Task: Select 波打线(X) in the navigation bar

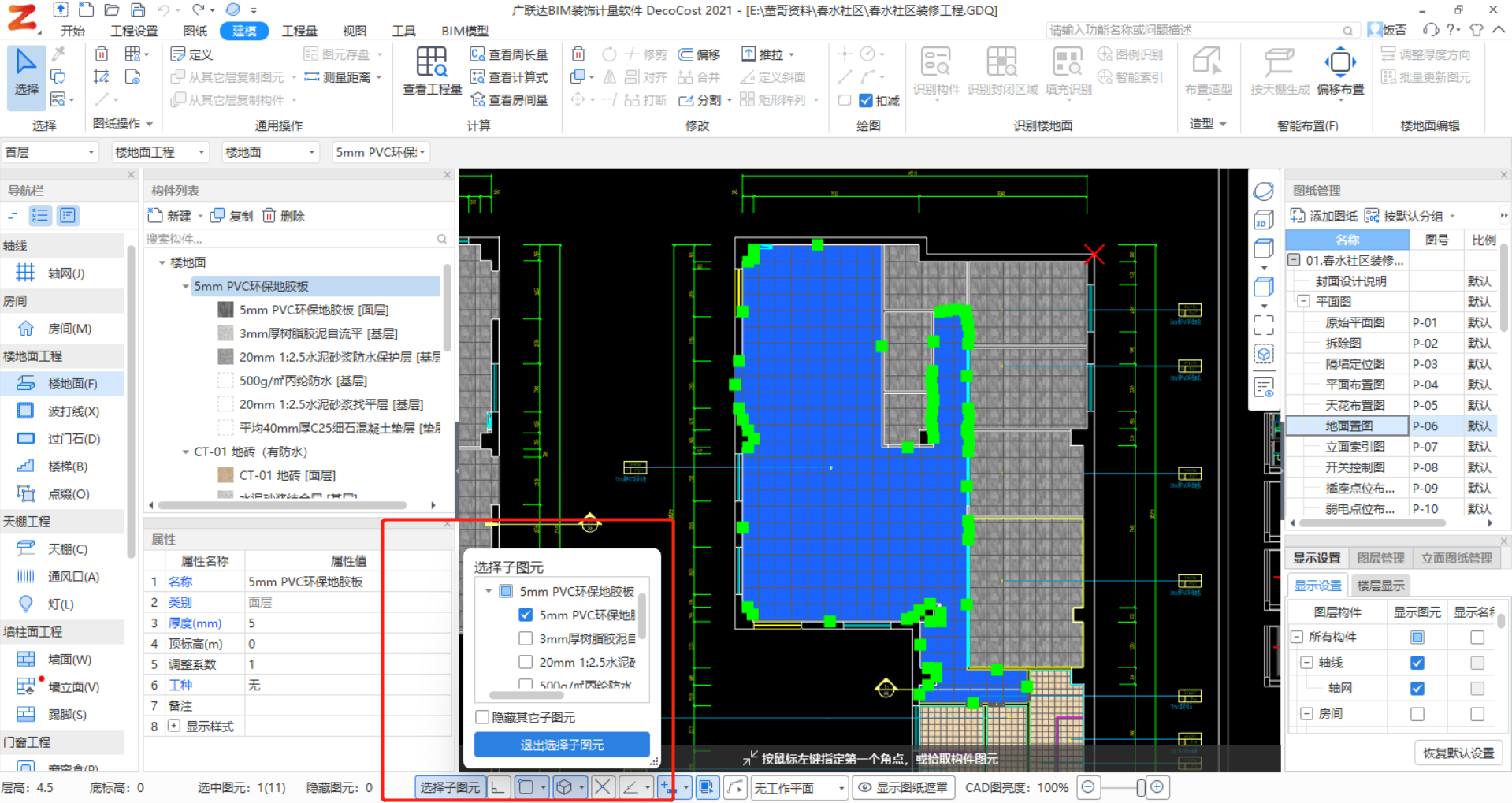Action: coord(62,411)
